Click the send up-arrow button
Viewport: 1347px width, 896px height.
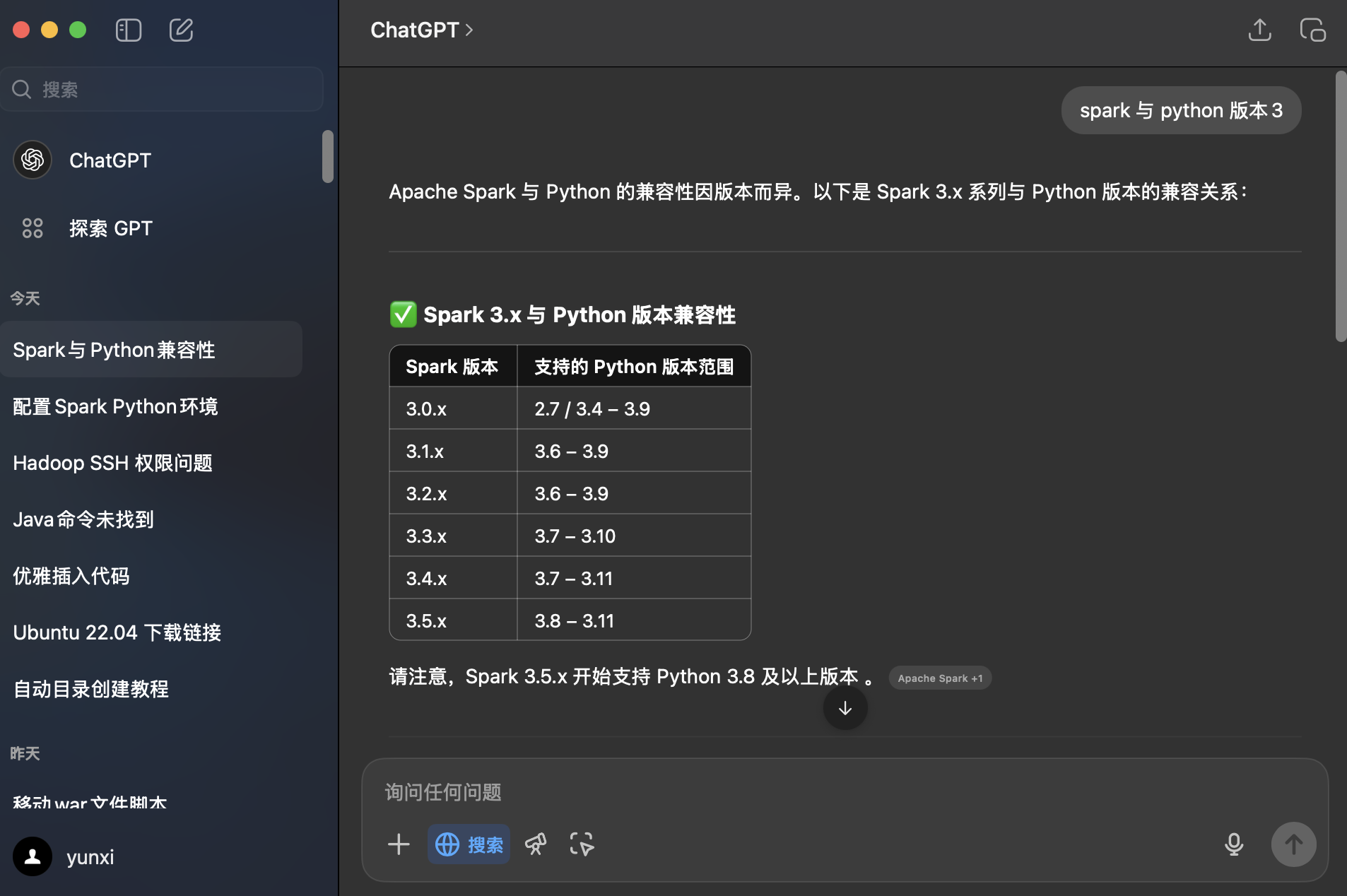(x=1293, y=844)
